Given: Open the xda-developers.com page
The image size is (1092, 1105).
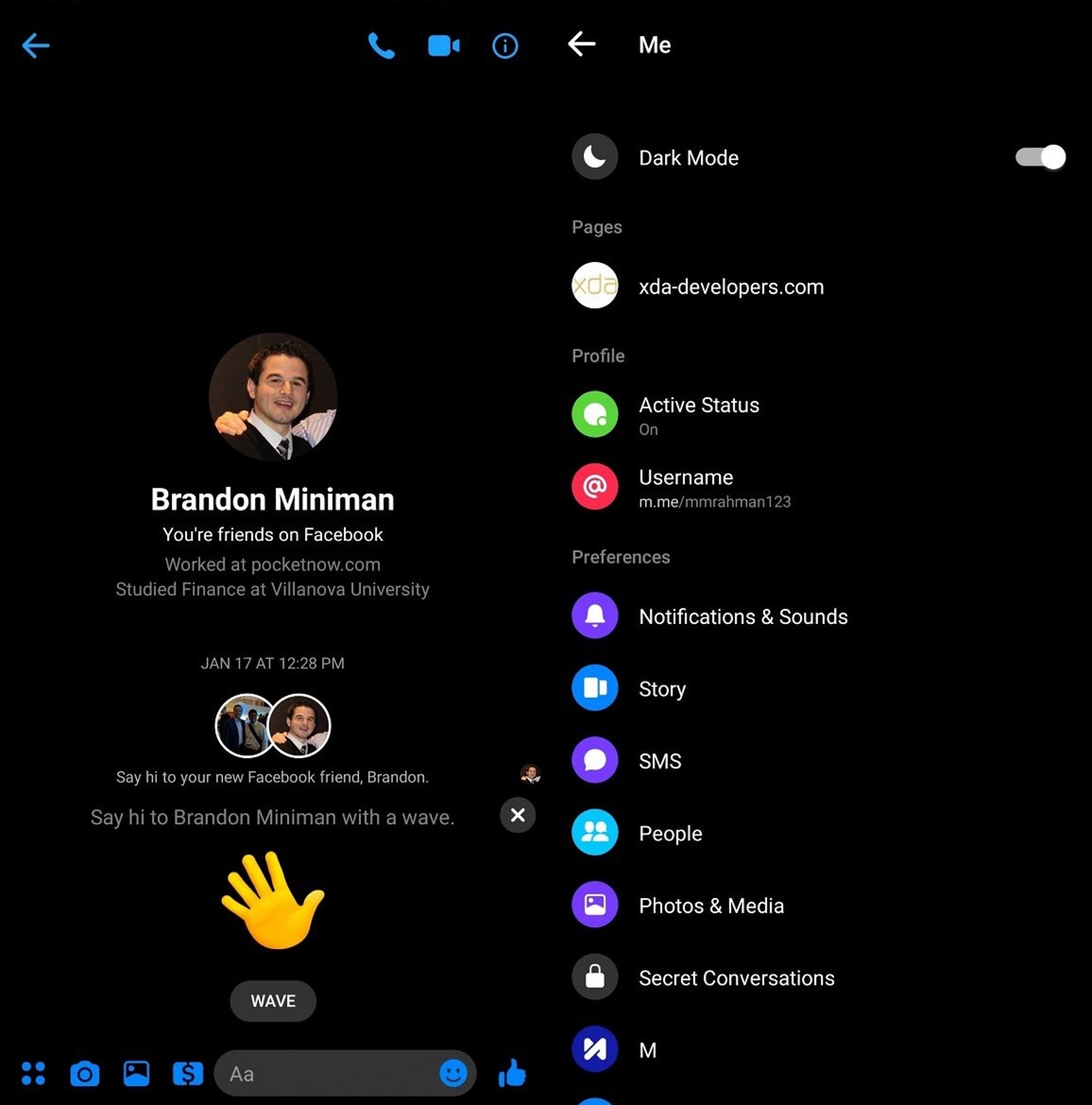Looking at the screenshot, I should point(731,287).
